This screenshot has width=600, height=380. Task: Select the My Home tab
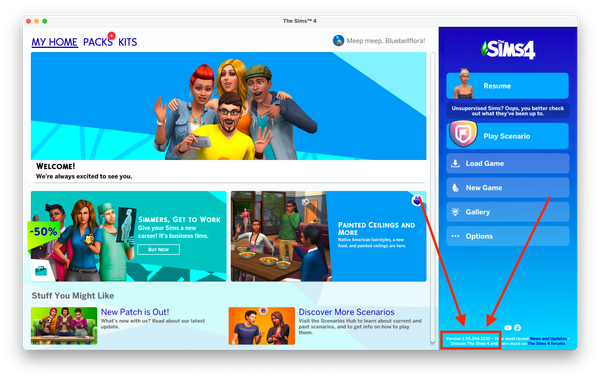[x=55, y=42]
